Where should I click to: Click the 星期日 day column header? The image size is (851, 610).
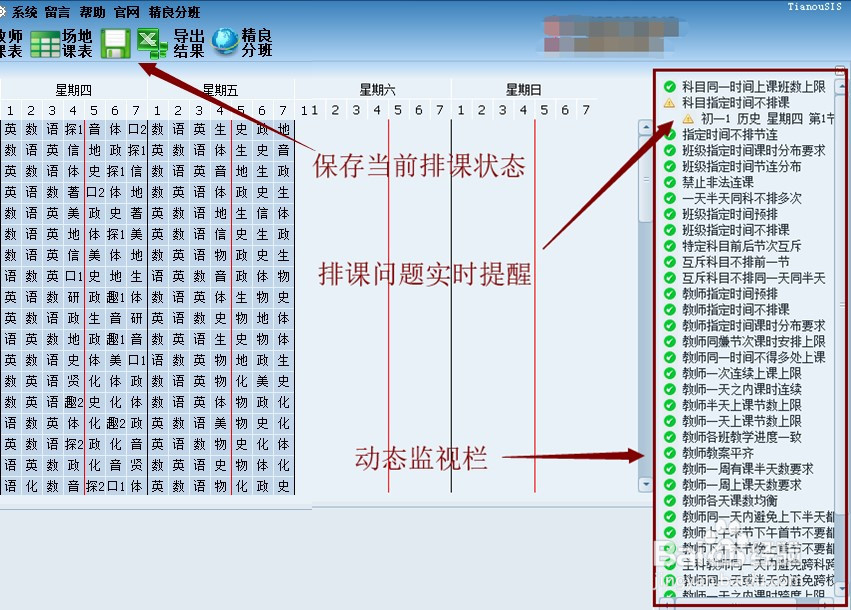click(x=524, y=90)
